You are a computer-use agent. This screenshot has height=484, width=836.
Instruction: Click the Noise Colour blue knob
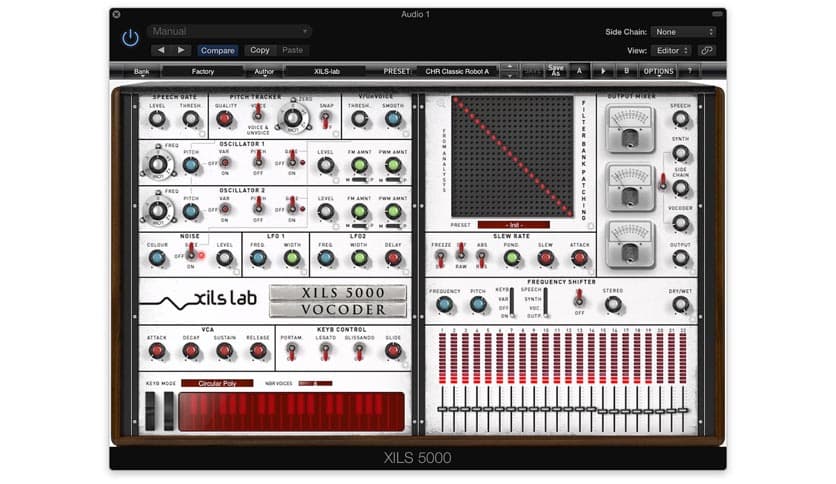157,258
